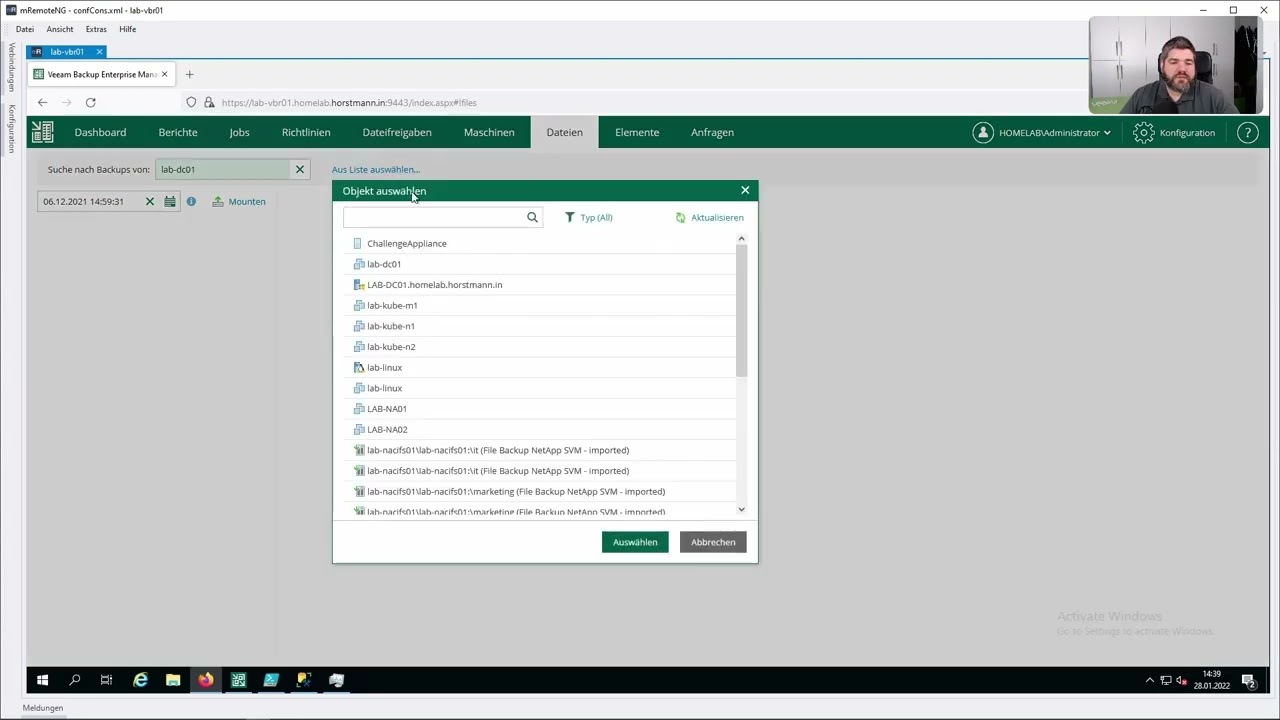Open the Extras menu
The height and width of the screenshot is (720, 1280).
(96, 29)
